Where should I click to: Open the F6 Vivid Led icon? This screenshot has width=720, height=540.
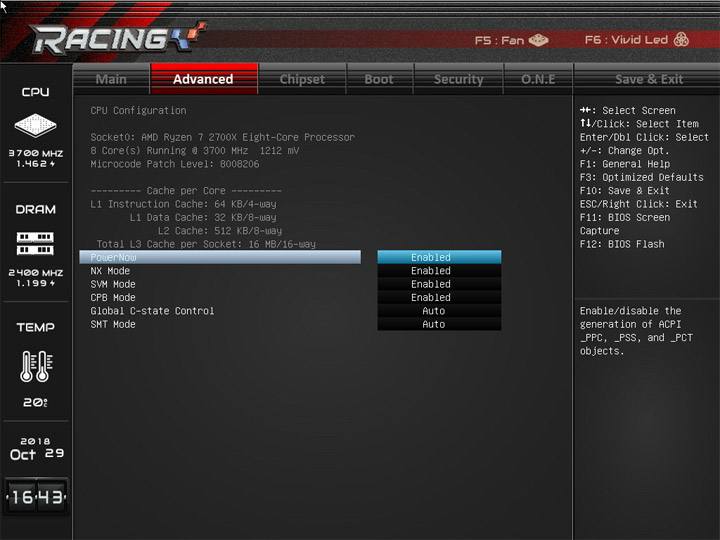coord(681,39)
